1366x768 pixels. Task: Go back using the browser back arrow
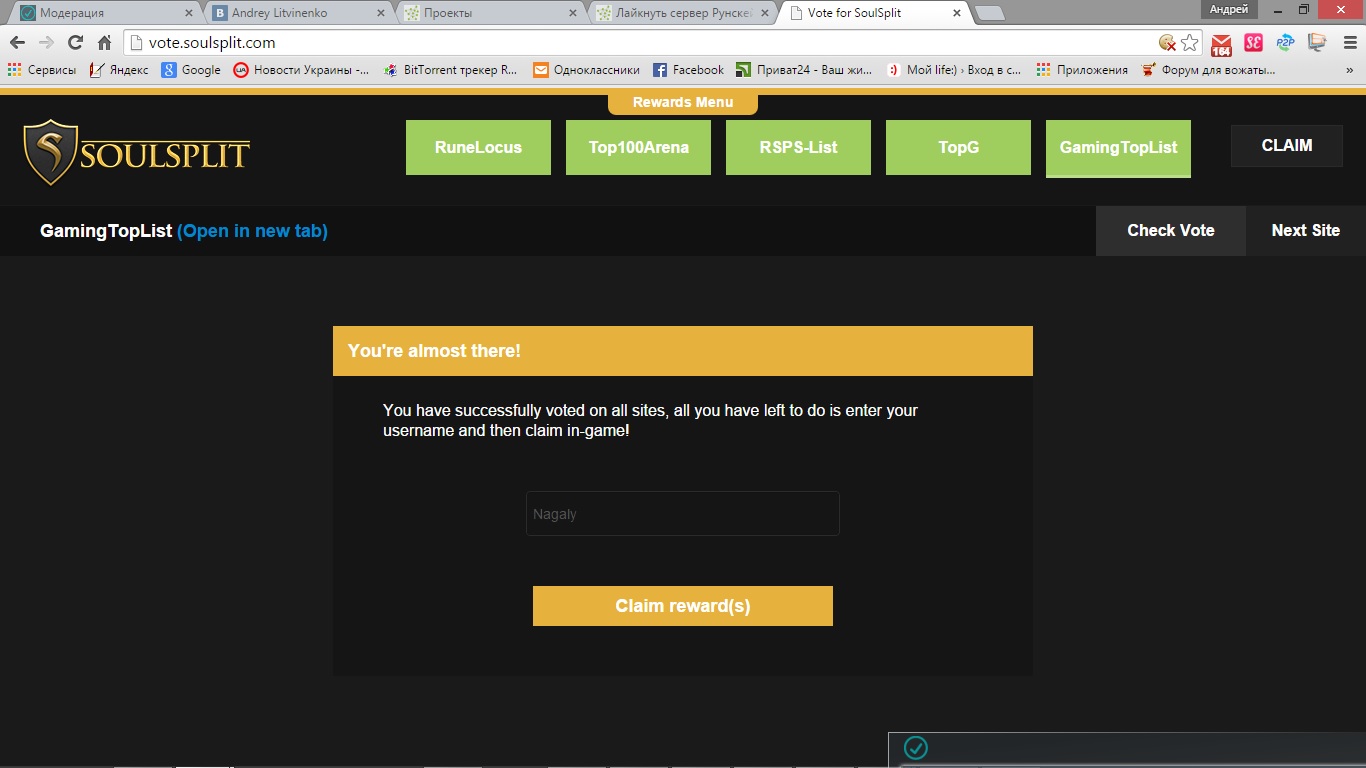[x=17, y=43]
